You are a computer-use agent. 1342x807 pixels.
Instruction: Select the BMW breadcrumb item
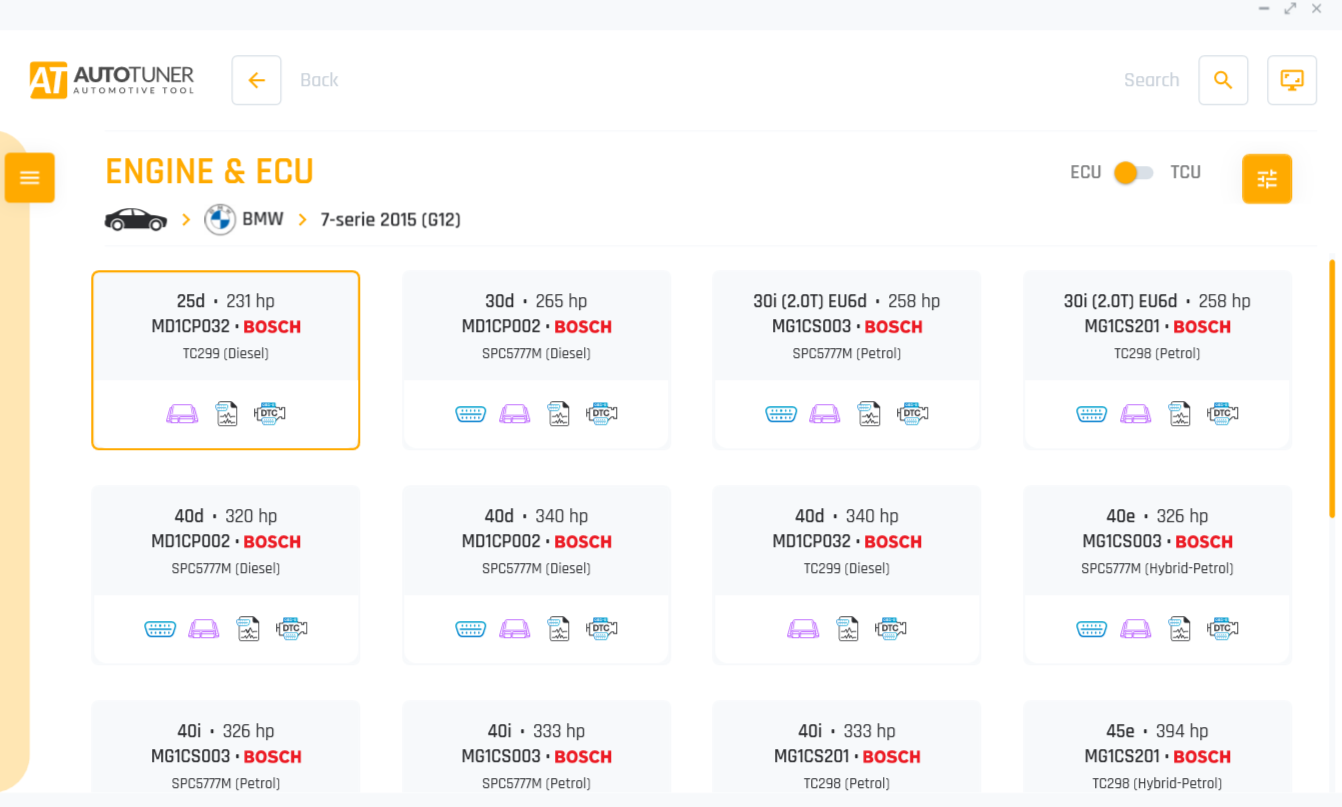click(263, 219)
